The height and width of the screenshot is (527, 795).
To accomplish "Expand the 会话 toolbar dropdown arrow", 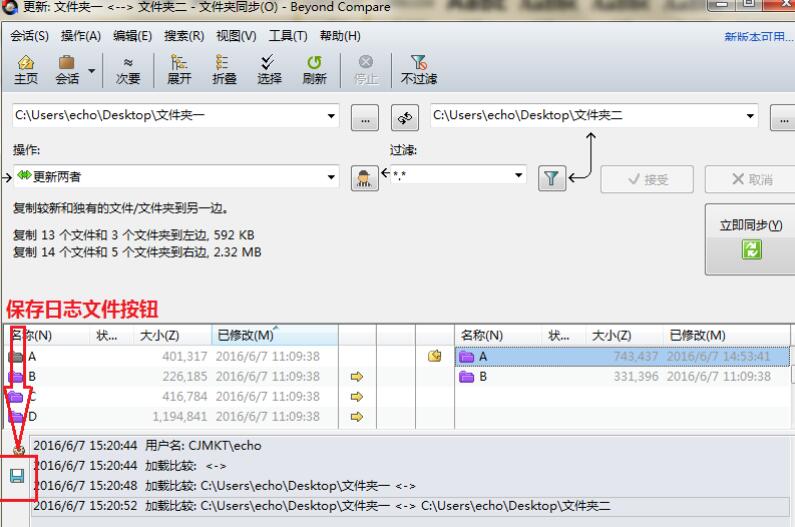I will (91, 71).
